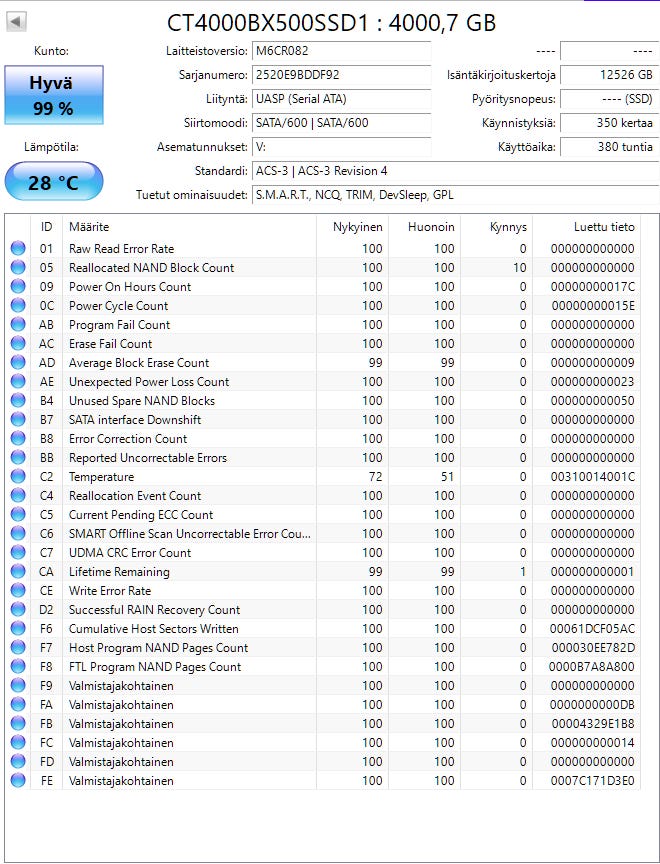Click the Käyttöaika field showing 380 tuntia
Viewport: 660px width, 864px height.
point(609,147)
